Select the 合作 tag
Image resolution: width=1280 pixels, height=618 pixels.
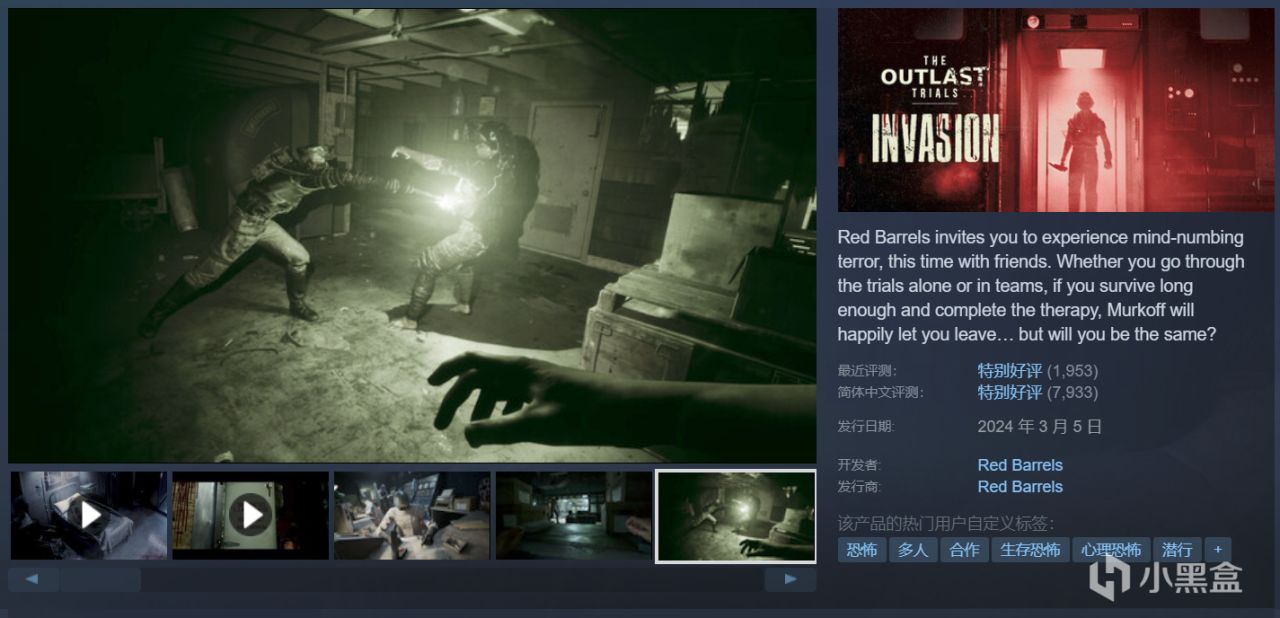(x=964, y=550)
